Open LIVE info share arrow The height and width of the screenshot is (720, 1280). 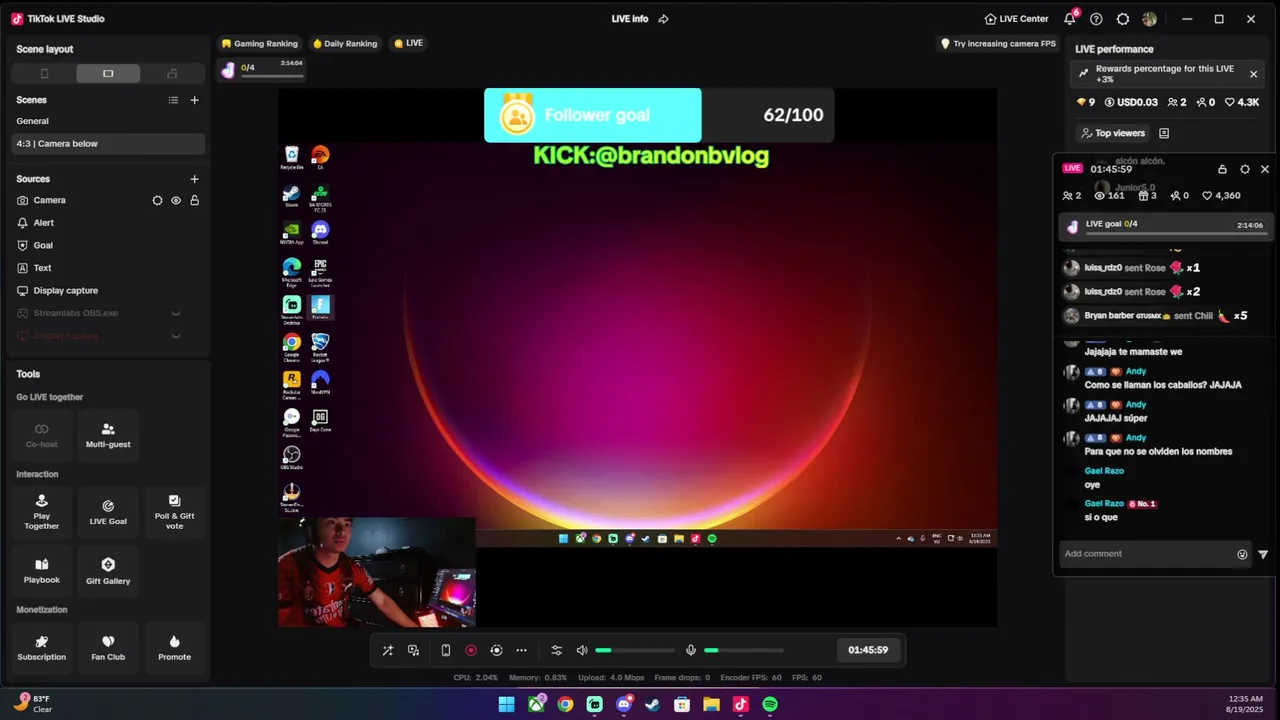tap(663, 19)
